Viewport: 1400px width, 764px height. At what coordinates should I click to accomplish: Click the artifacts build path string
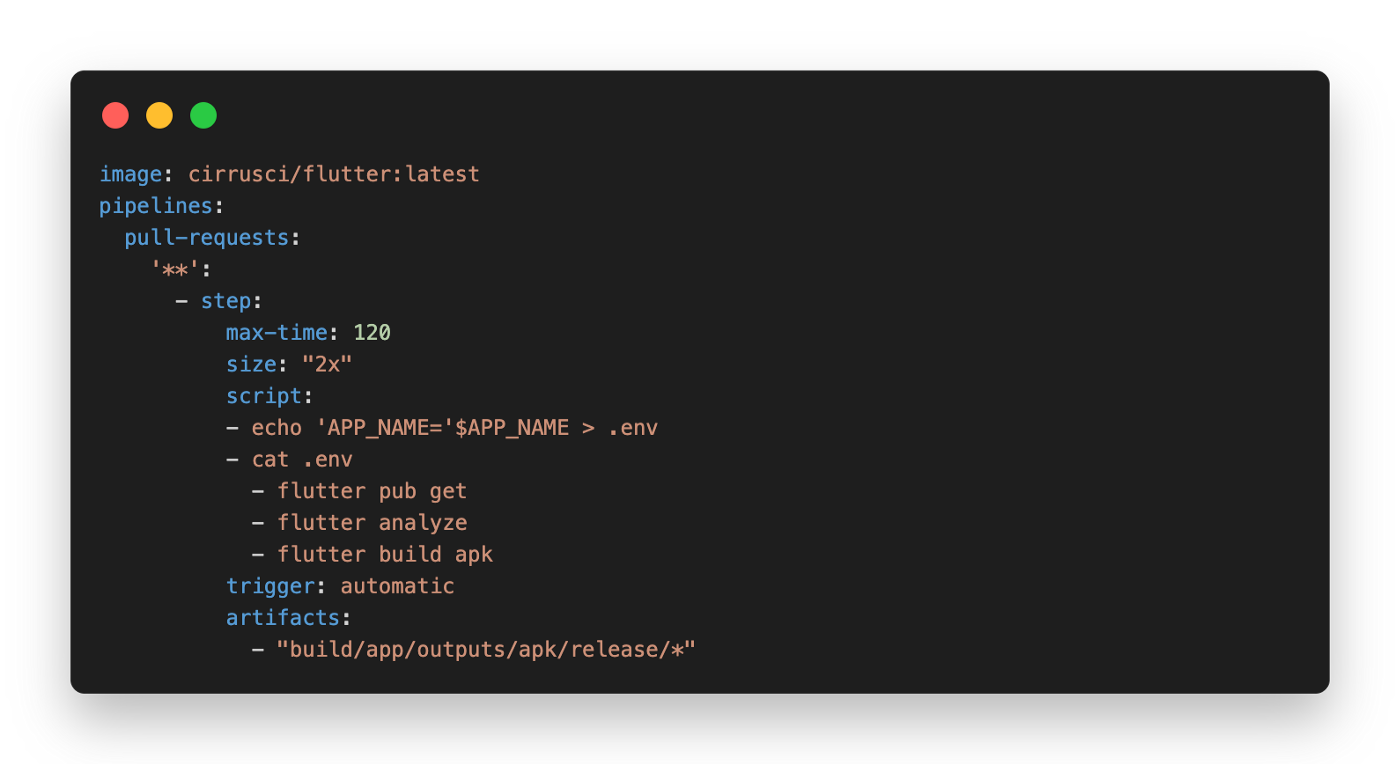486,650
